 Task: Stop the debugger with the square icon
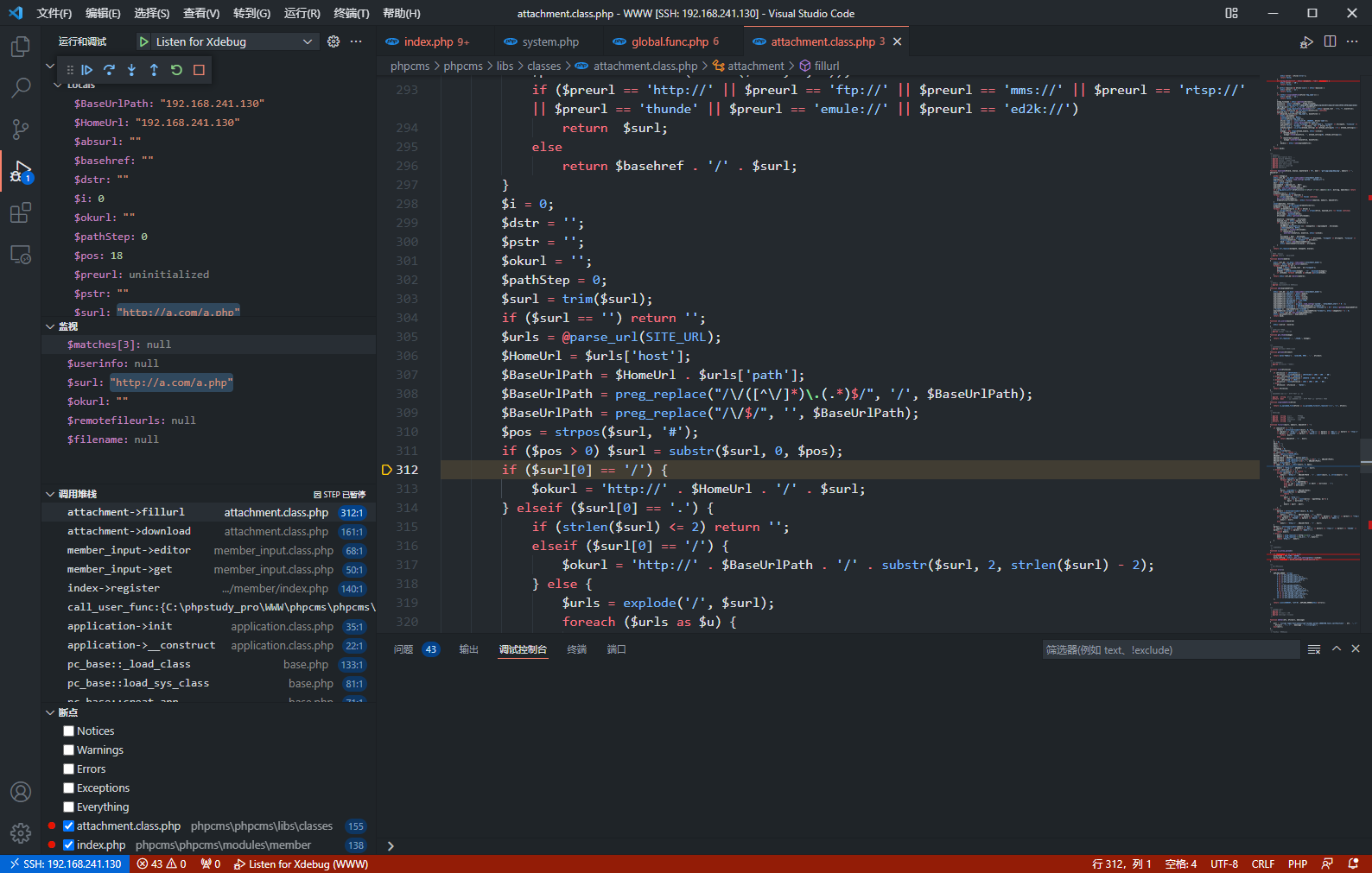tap(199, 70)
